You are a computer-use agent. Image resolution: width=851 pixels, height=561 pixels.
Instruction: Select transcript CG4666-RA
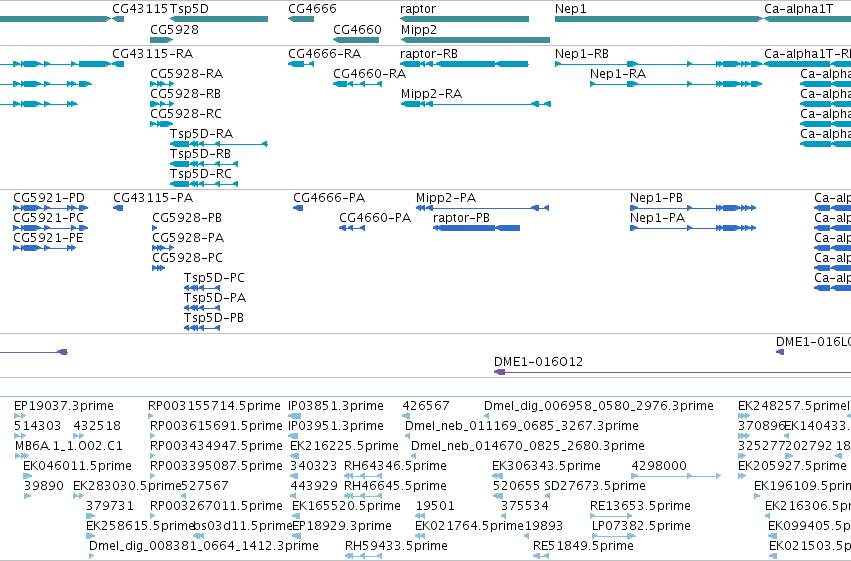click(325, 54)
